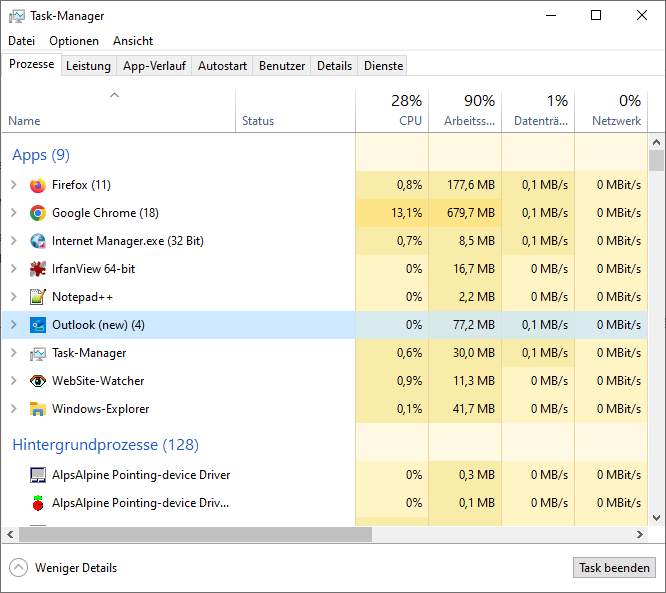Select AlpsAlpine Pointing-device Driver monitor icon

[38, 475]
